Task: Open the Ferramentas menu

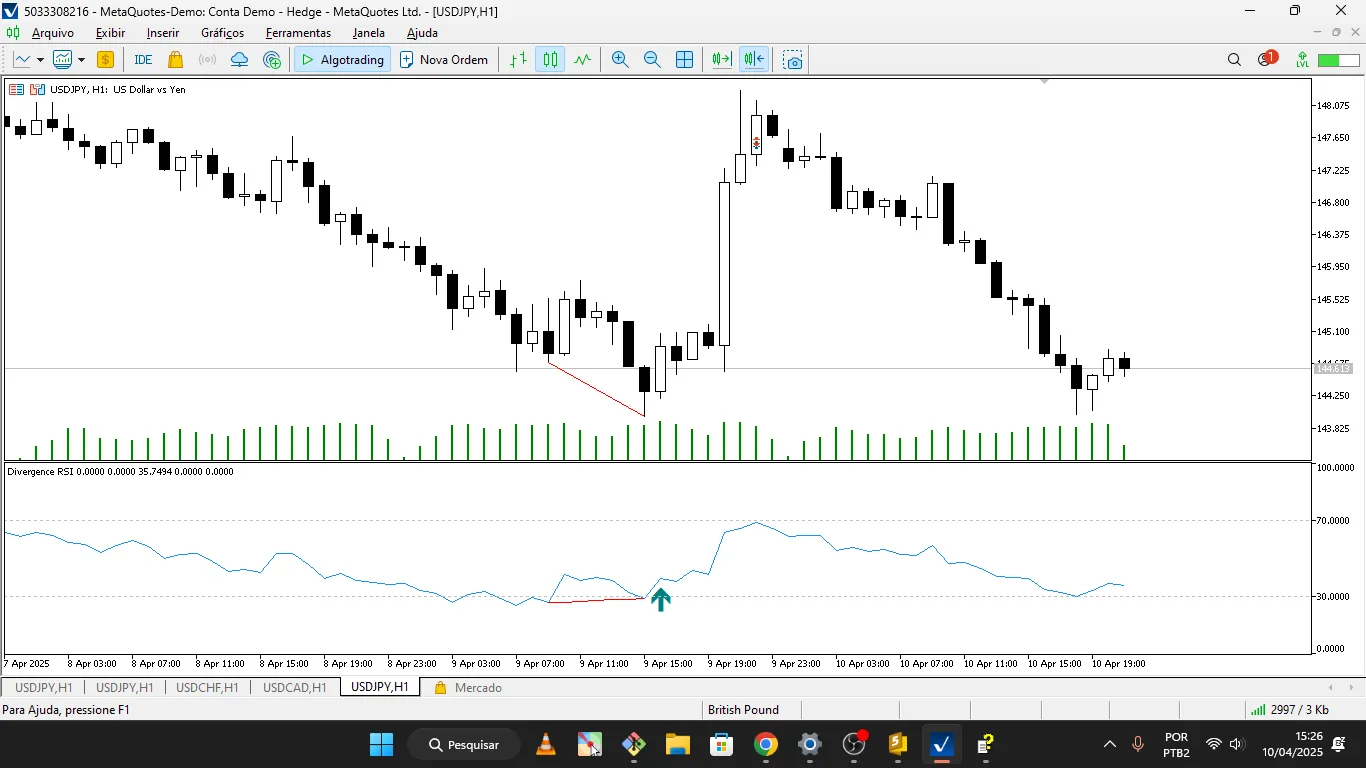Action: pyautogui.click(x=298, y=33)
